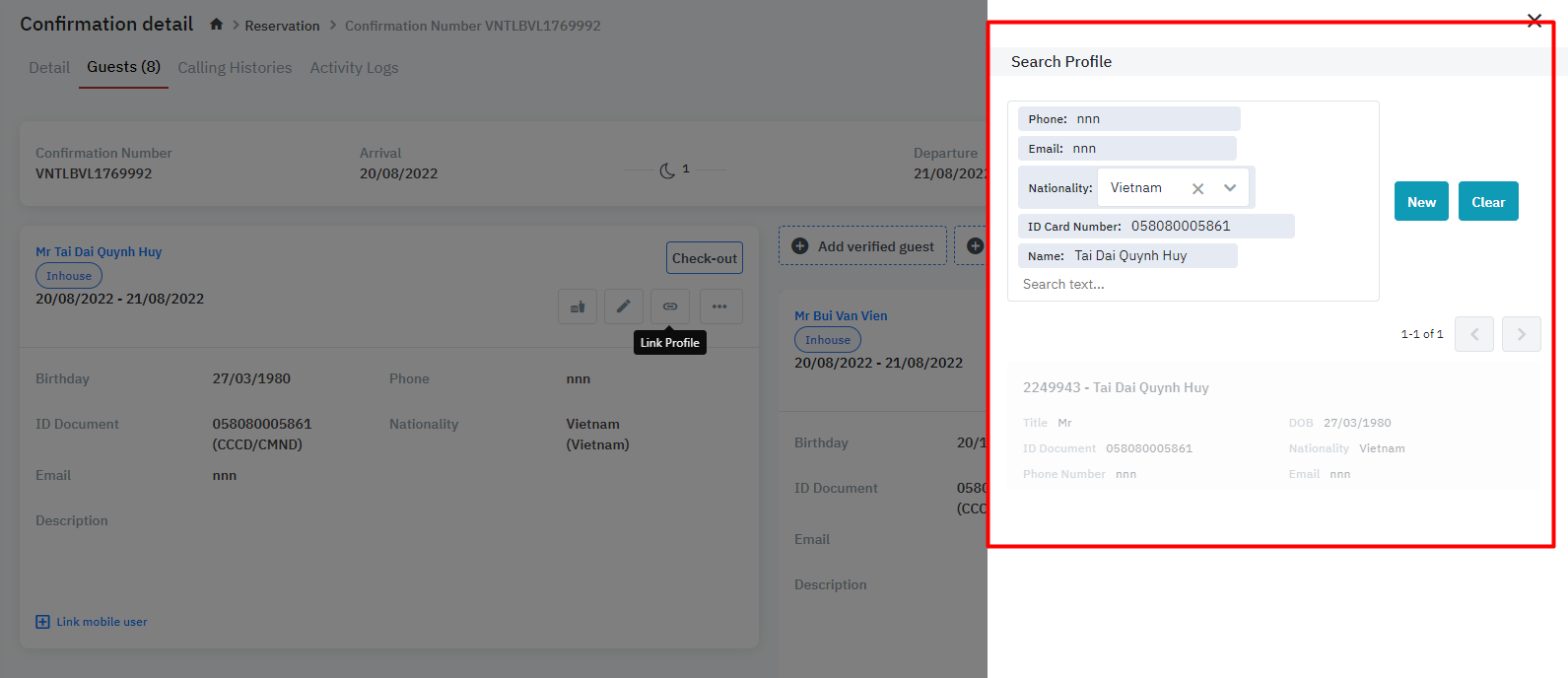Viewport: 1568px width, 678px height.
Task: Go to next results page arrow
Action: [1521, 334]
